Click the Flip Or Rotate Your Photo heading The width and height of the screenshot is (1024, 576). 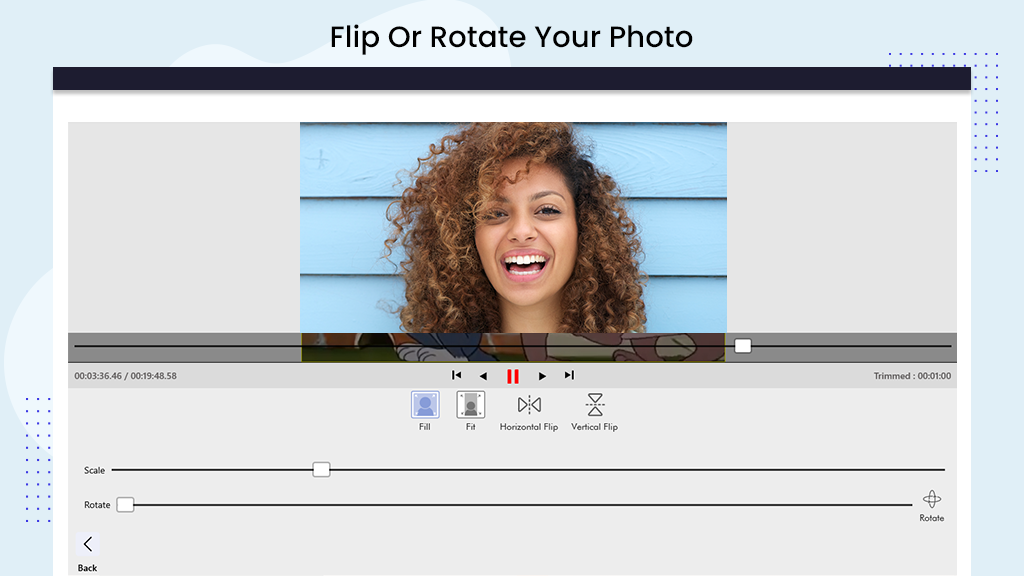coord(511,37)
